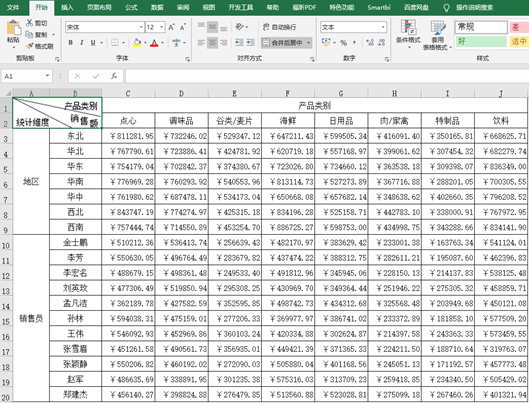Image resolution: width=529 pixels, height=403 pixels.
Task: Open font group dialog launcher
Action: click(x=187, y=59)
